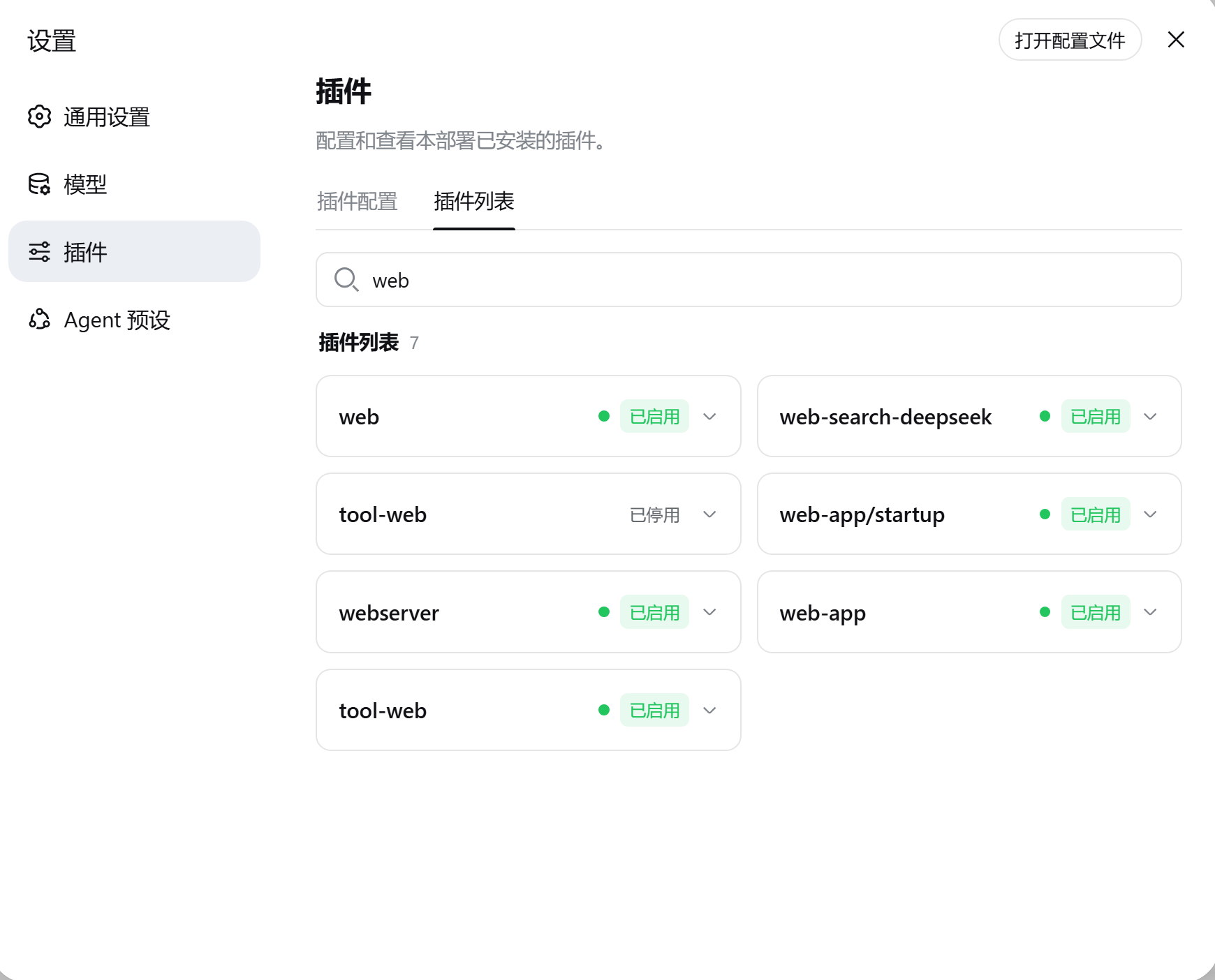Image resolution: width=1215 pixels, height=980 pixels.
Task: Click the green dot on web-app/startup card
Action: tap(1045, 514)
